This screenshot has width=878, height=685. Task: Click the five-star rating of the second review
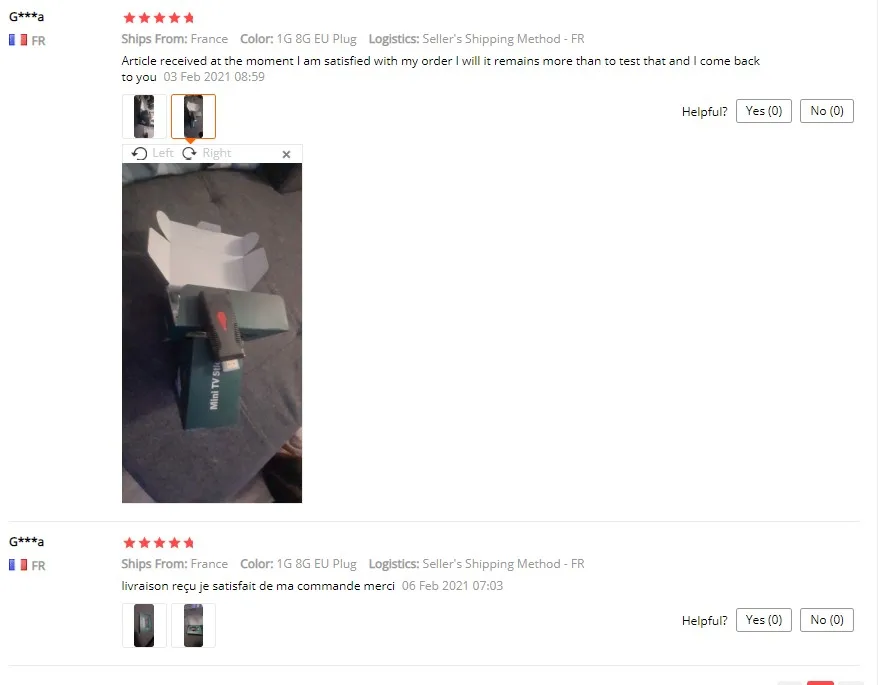click(158, 543)
